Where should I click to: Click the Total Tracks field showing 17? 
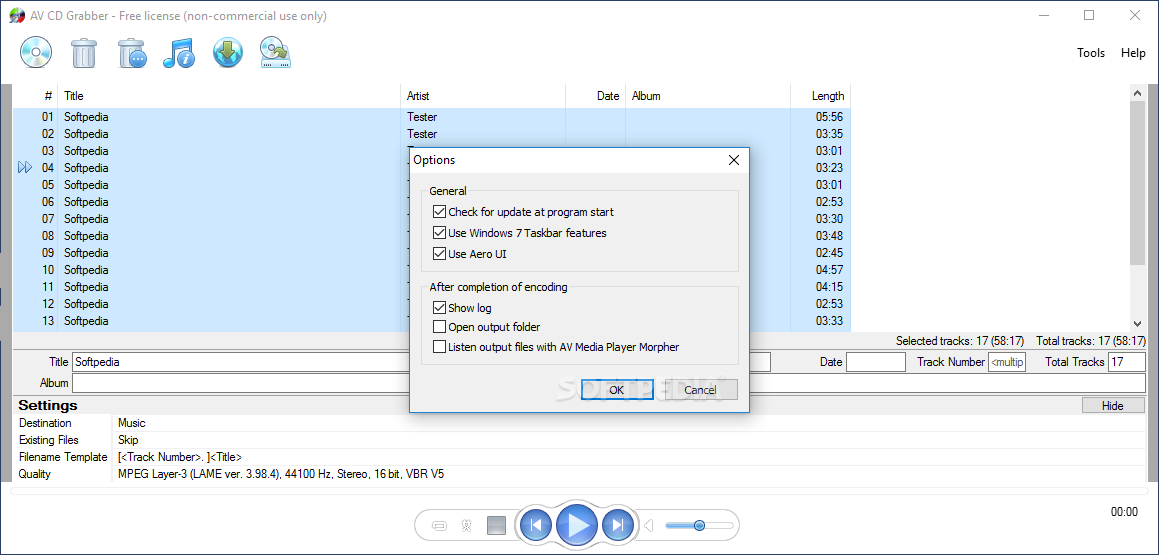point(1127,362)
